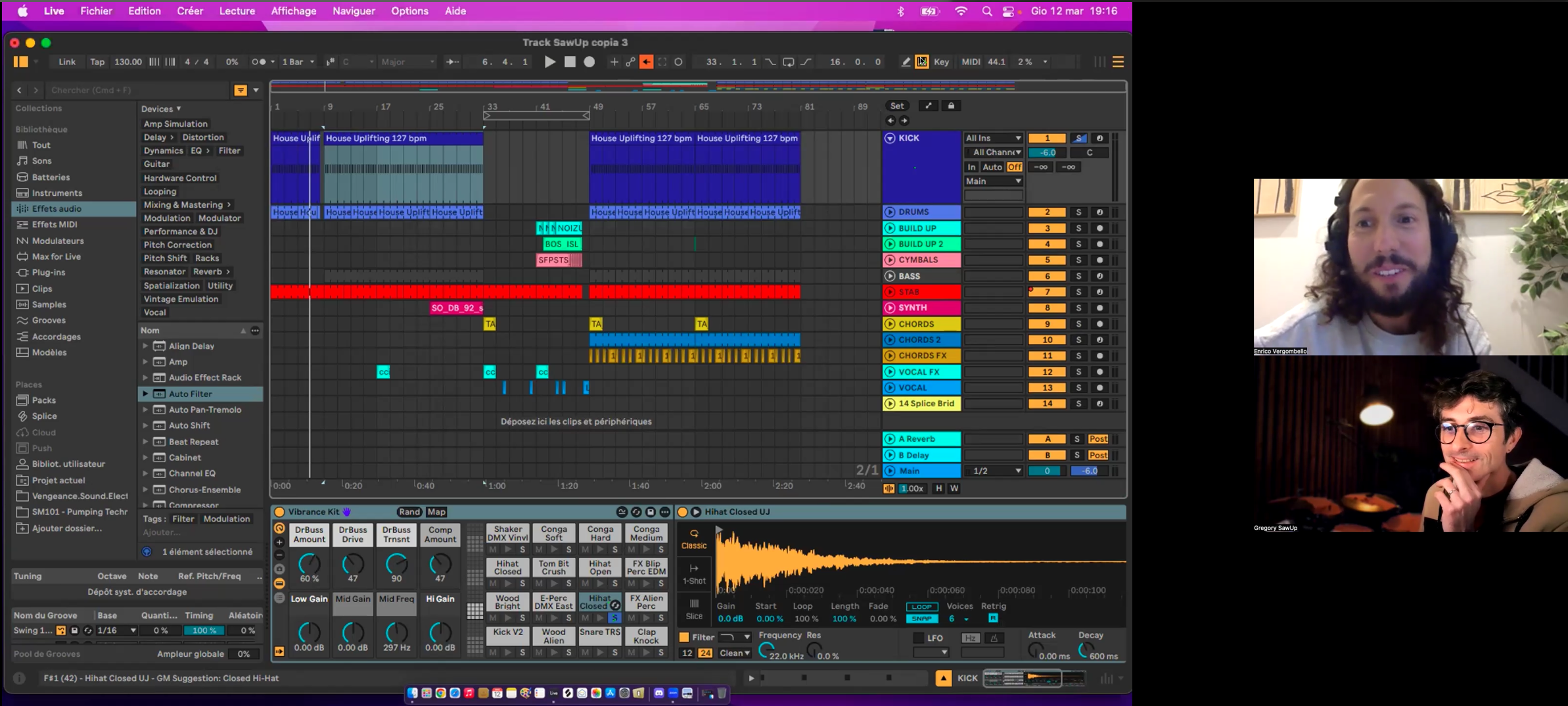Open the Affichage menu
Viewport: 1568px width, 706px height.
294,11
